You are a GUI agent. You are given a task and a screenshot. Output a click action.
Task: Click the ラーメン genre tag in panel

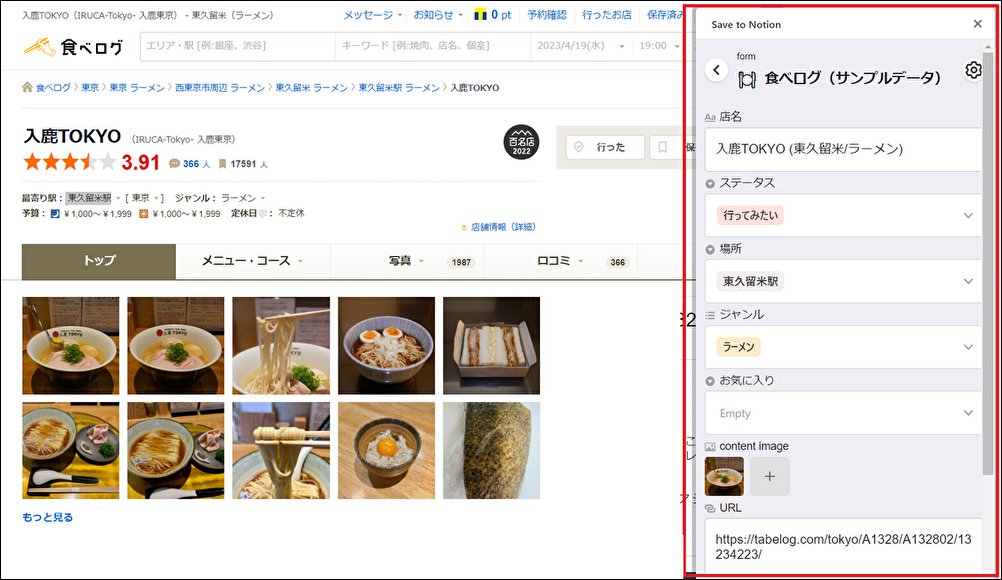tap(739, 347)
